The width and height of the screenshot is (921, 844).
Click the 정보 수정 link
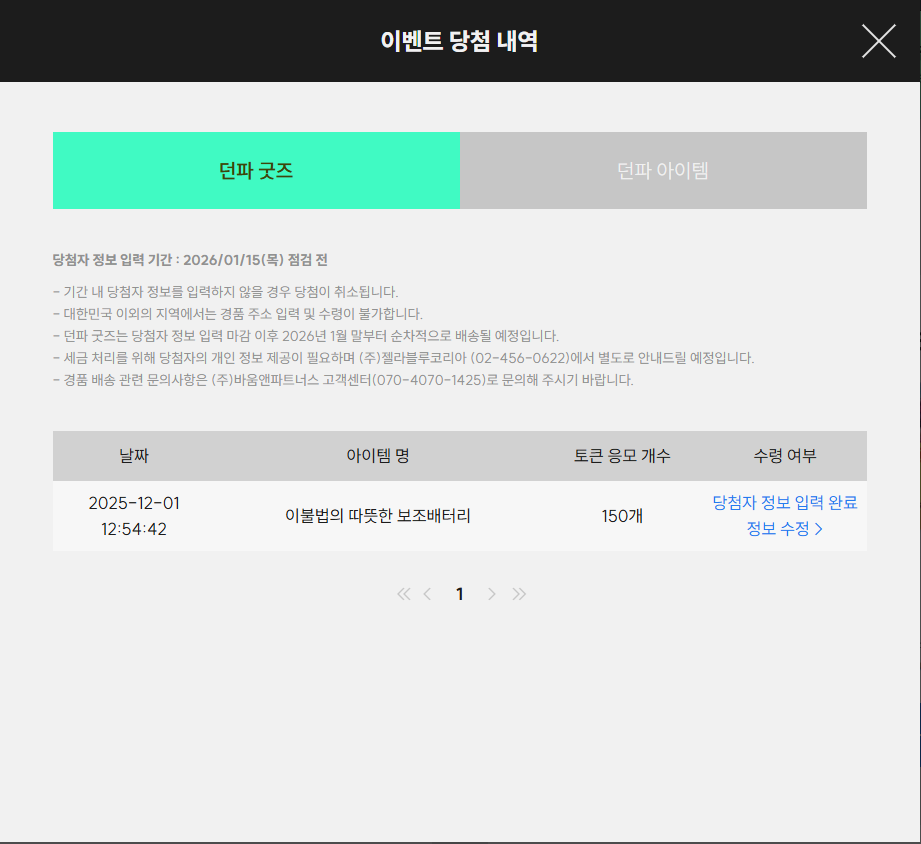tap(784, 529)
